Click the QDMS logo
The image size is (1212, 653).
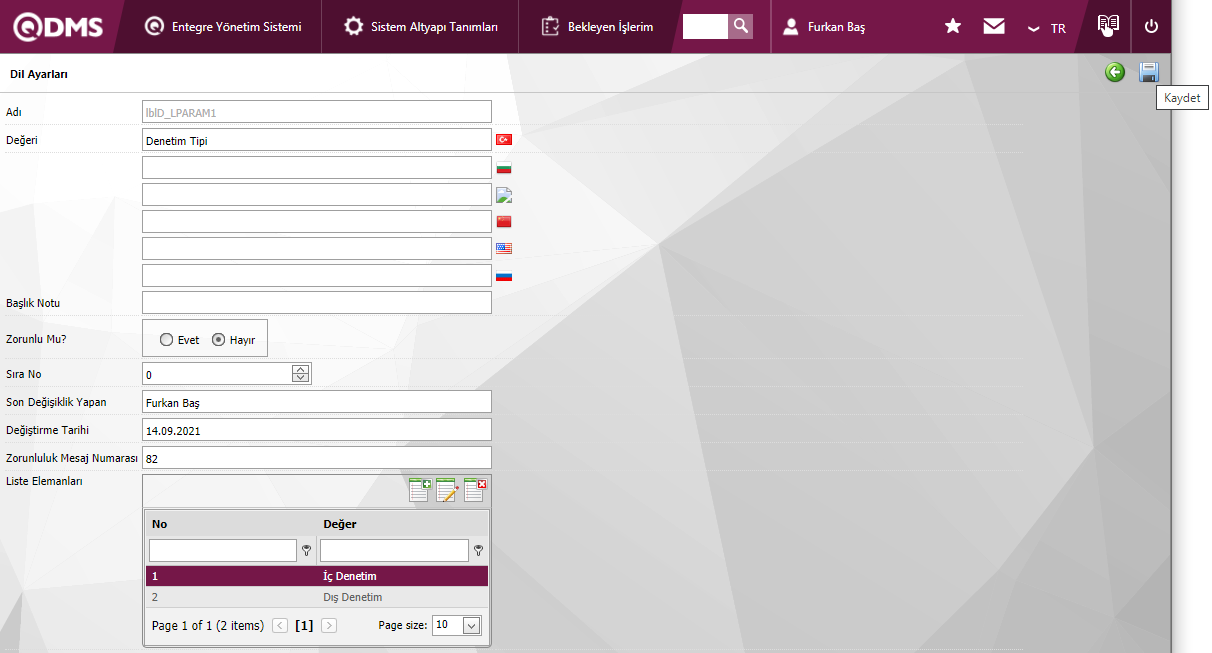tap(58, 27)
